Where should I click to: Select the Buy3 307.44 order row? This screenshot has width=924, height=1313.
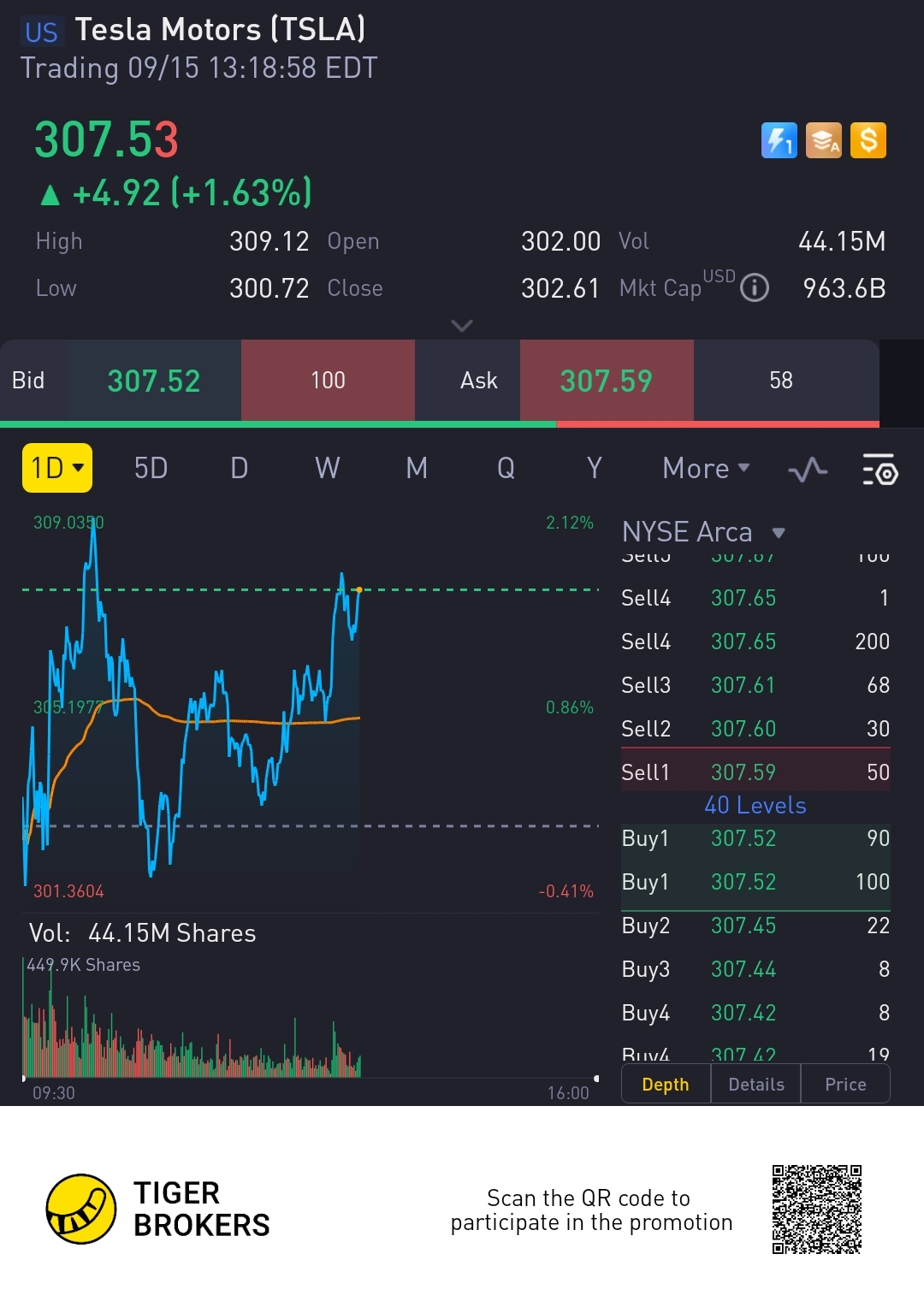pos(755,968)
